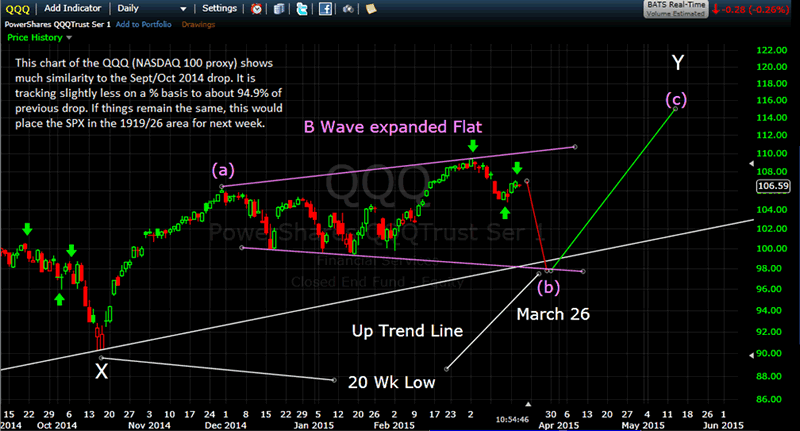Image resolution: width=800 pixels, height=431 pixels.
Task: Open the Add Indicator menu
Action: tap(72, 8)
